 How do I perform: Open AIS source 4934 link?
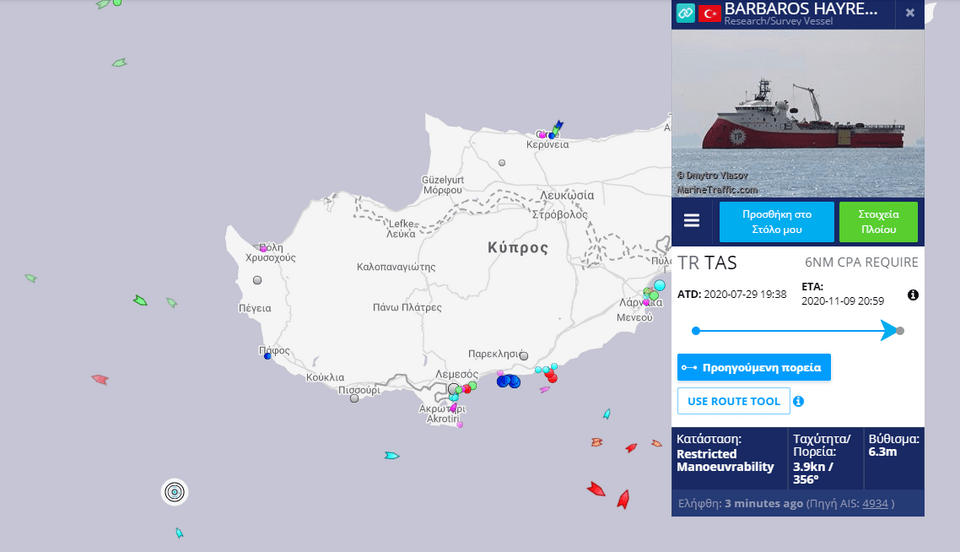[874, 503]
